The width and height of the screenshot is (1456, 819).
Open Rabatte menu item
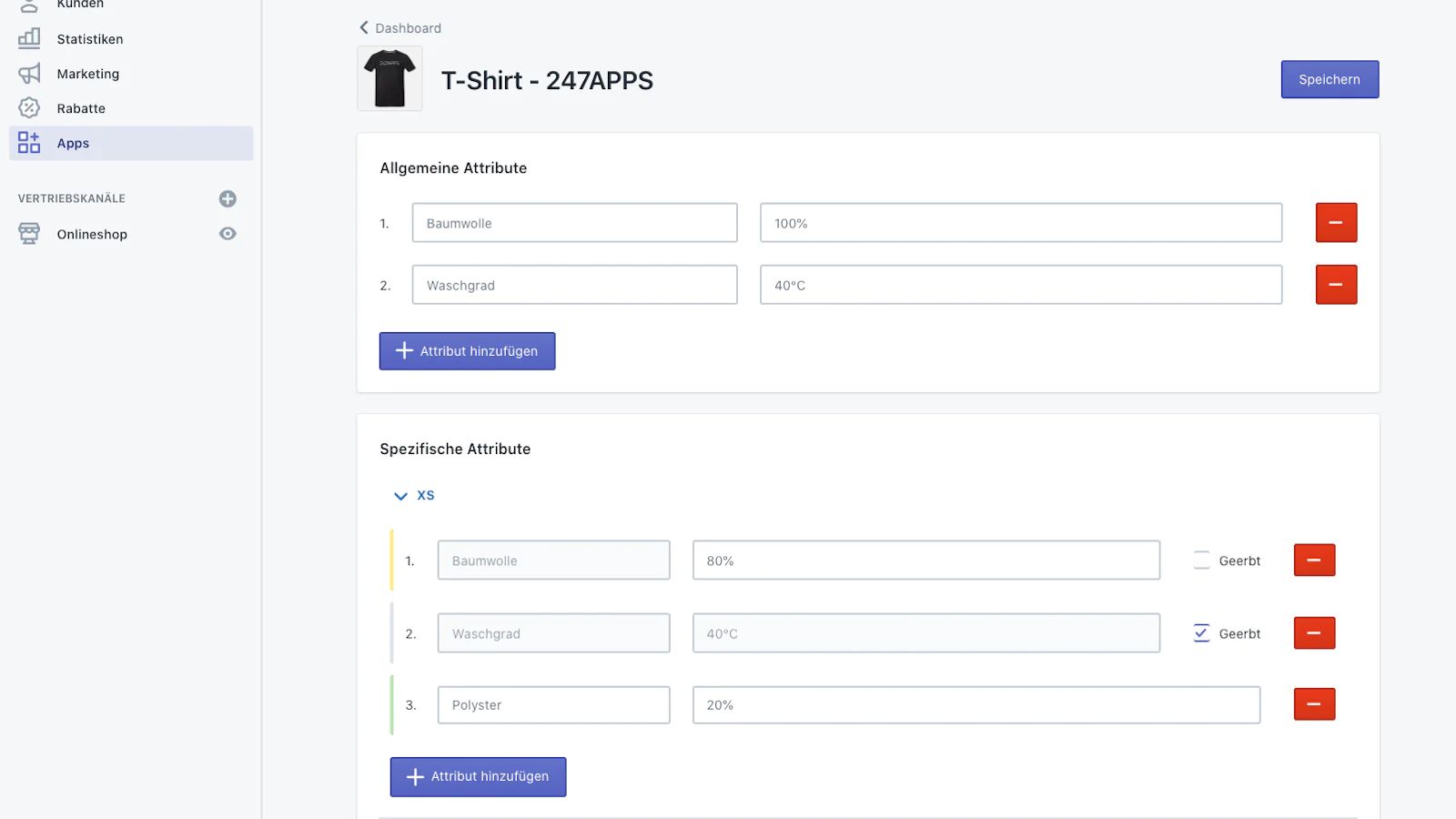(x=81, y=108)
